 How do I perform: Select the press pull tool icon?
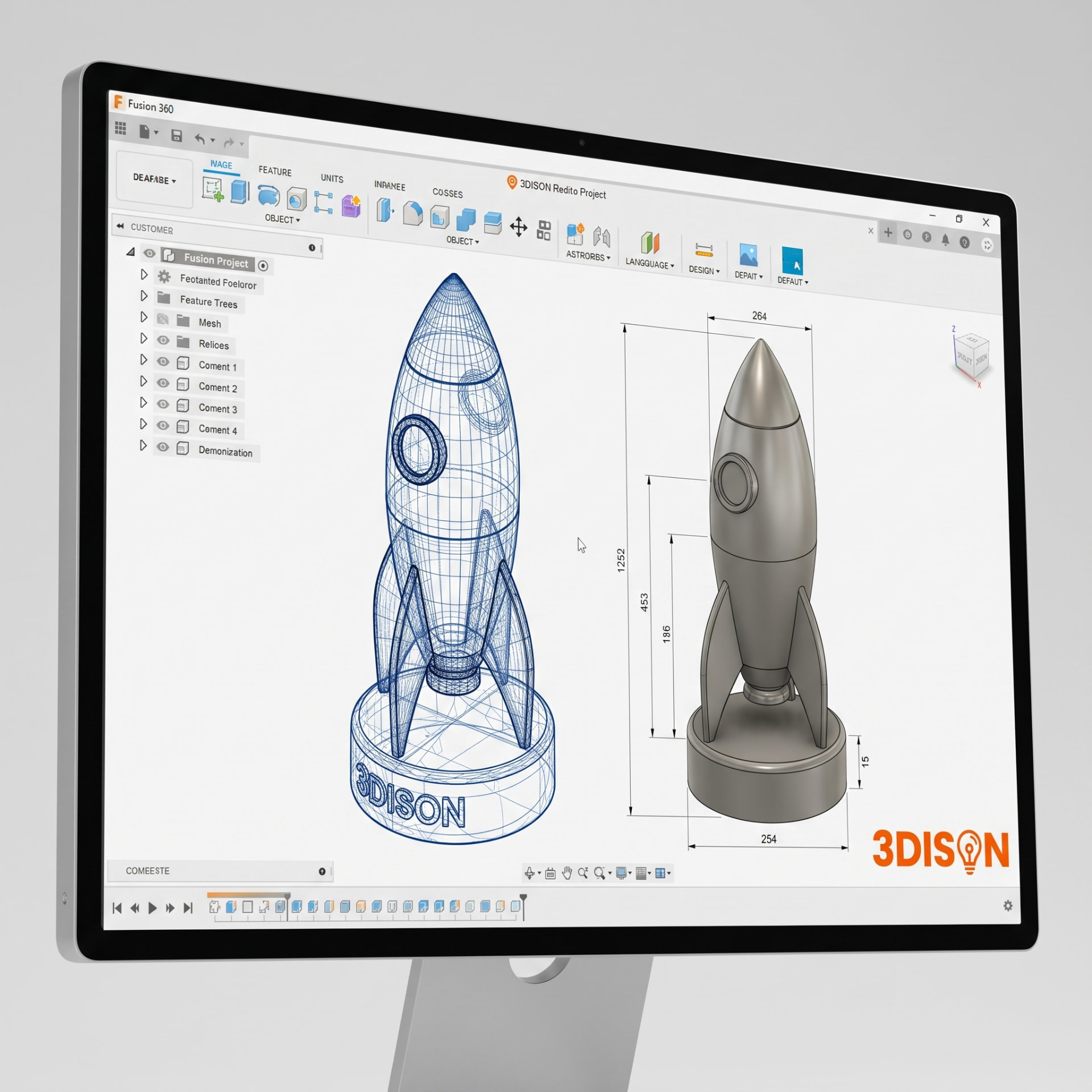click(385, 210)
